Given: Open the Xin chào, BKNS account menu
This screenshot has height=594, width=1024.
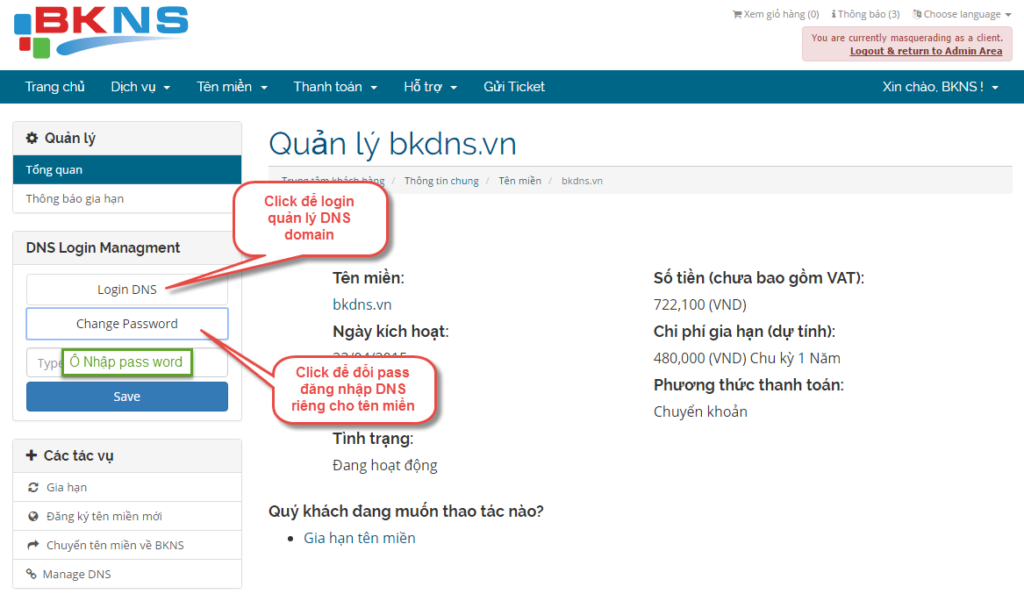Looking at the screenshot, I should (939, 87).
